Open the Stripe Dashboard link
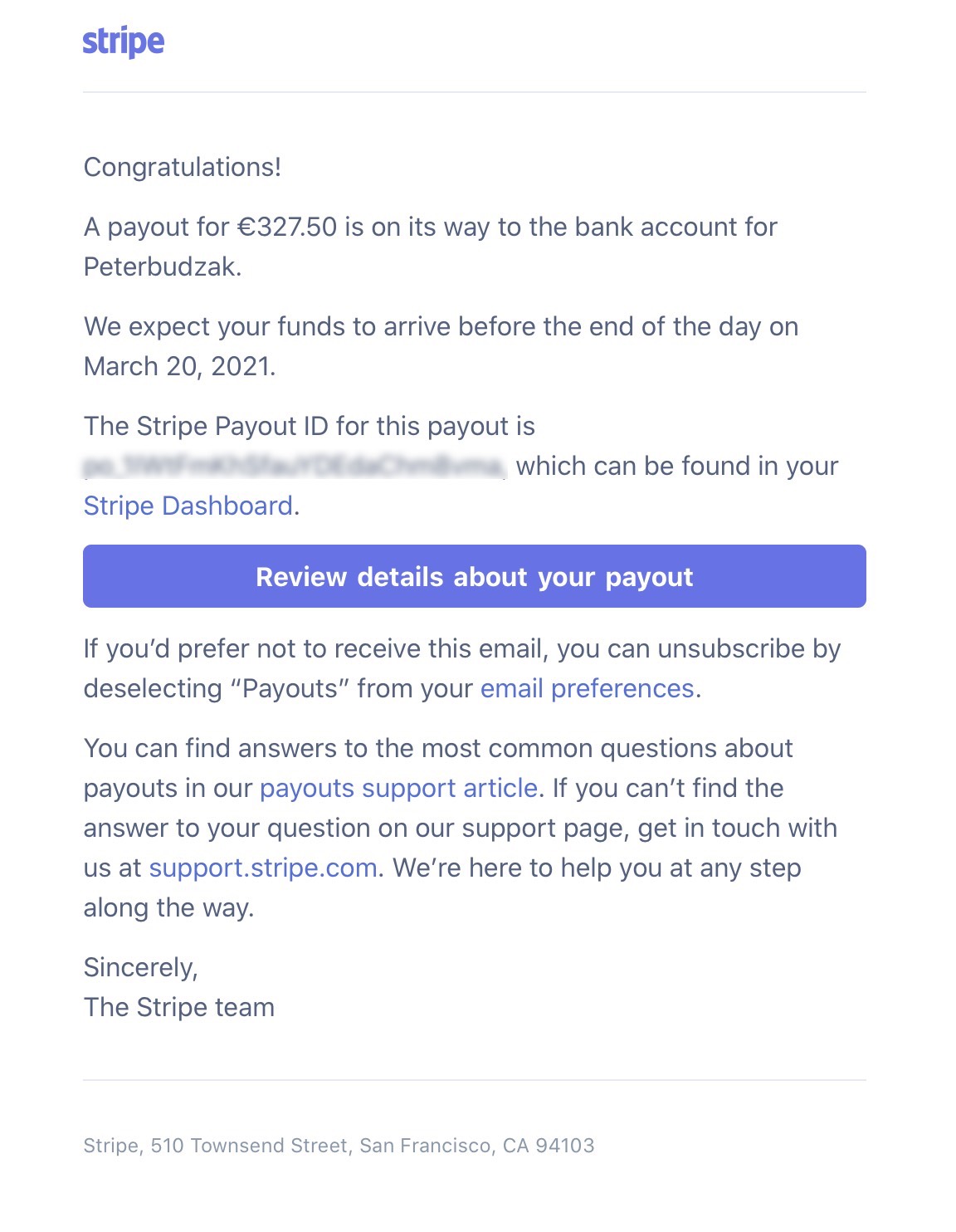 pos(188,506)
